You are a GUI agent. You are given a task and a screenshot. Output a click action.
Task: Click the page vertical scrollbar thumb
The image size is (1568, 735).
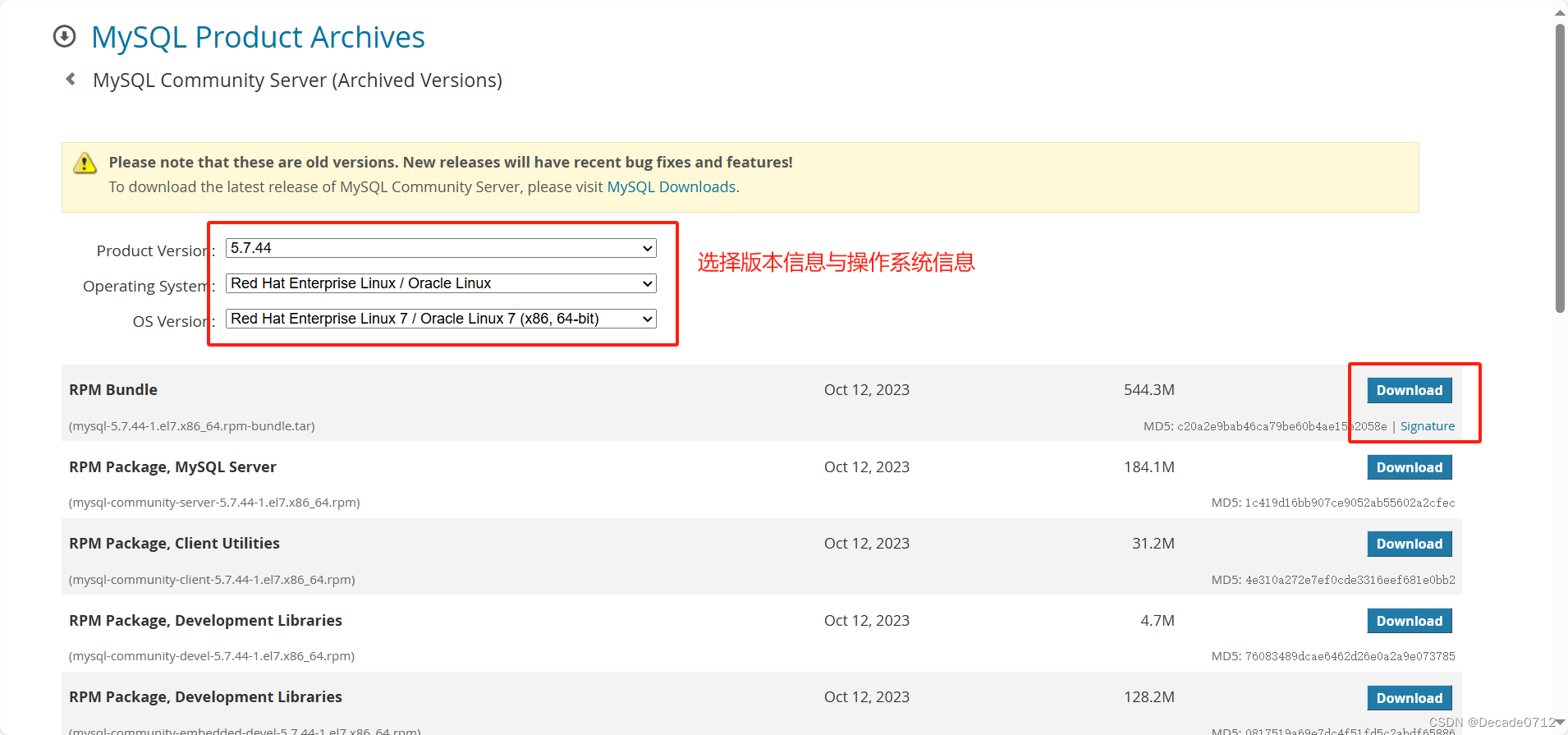pyautogui.click(x=1560, y=168)
